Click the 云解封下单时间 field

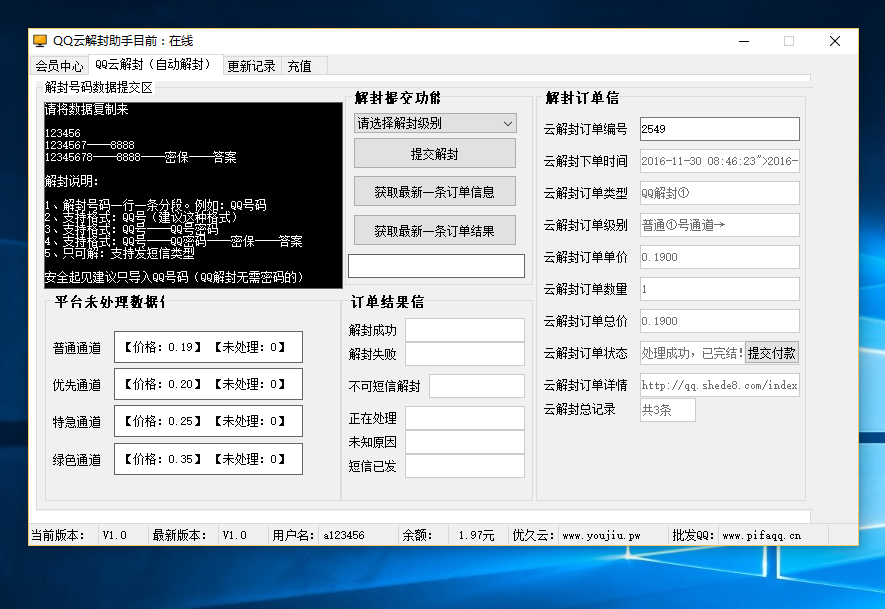click(x=720, y=161)
